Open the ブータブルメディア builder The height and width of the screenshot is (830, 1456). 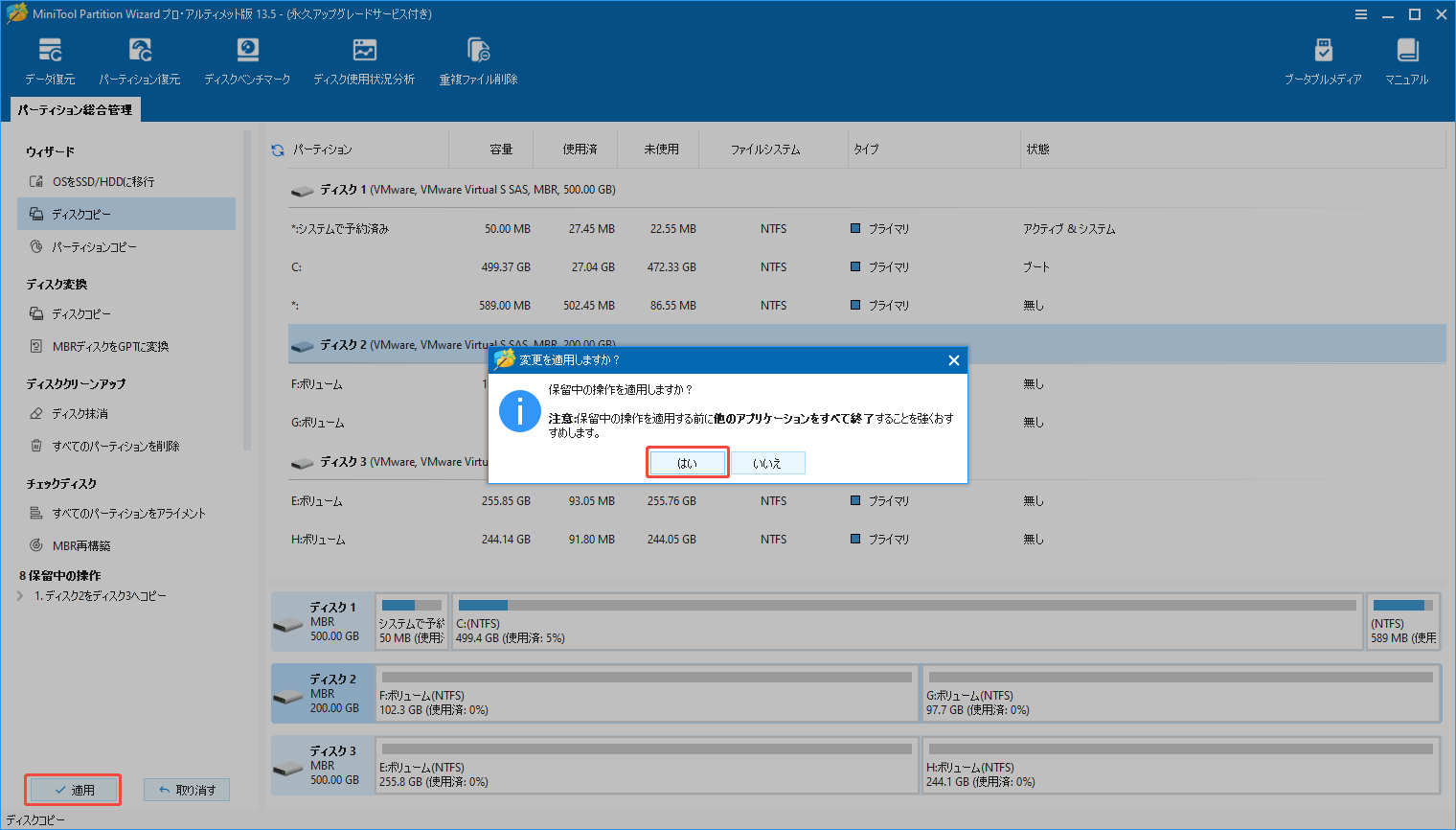click(1325, 58)
